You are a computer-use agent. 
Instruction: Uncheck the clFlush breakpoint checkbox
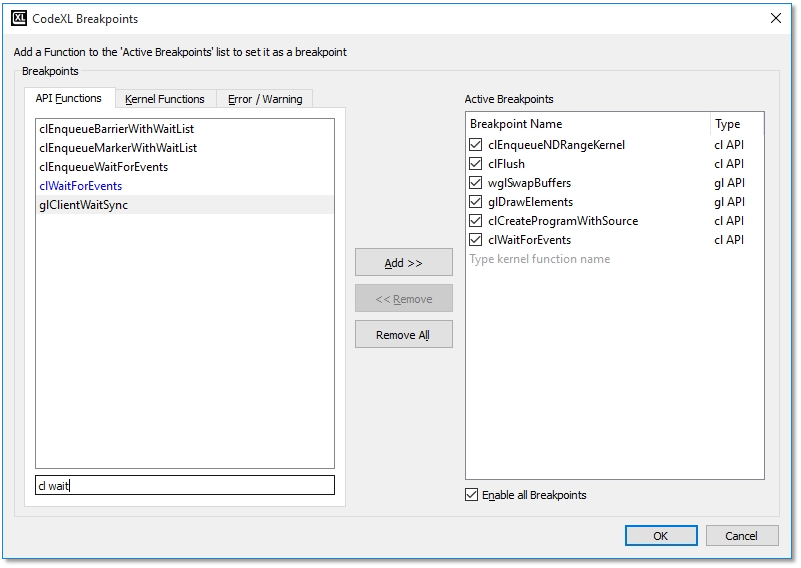[476, 163]
